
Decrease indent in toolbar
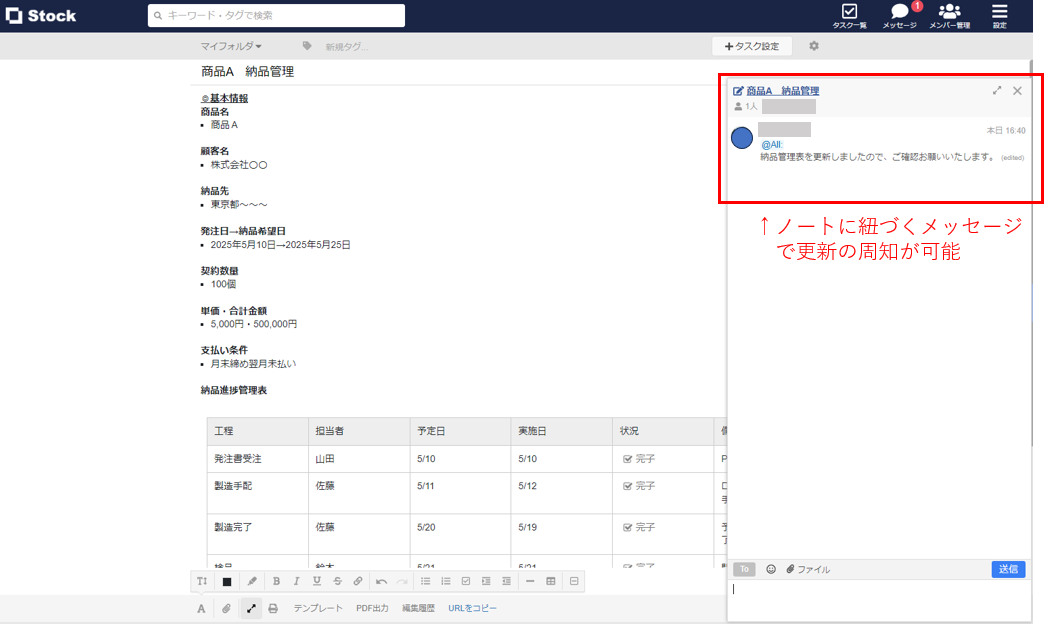pyautogui.click(x=507, y=581)
